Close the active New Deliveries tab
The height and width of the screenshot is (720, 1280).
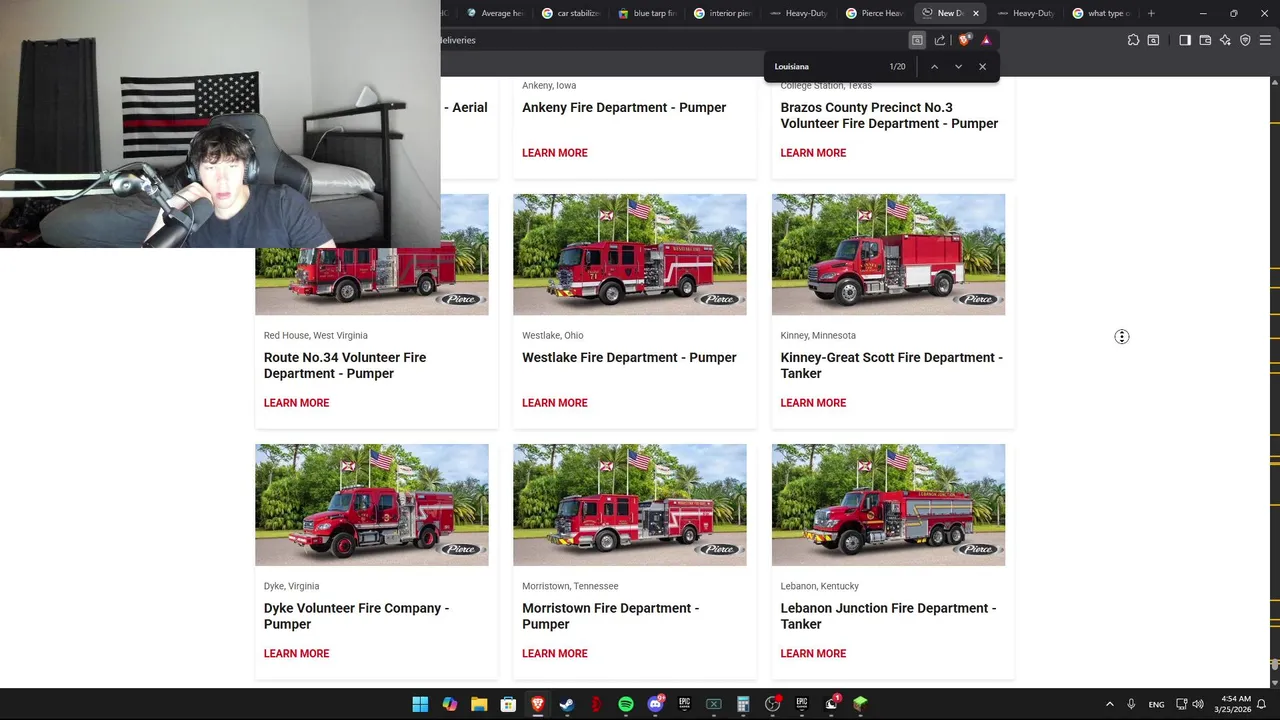coord(975,13)
